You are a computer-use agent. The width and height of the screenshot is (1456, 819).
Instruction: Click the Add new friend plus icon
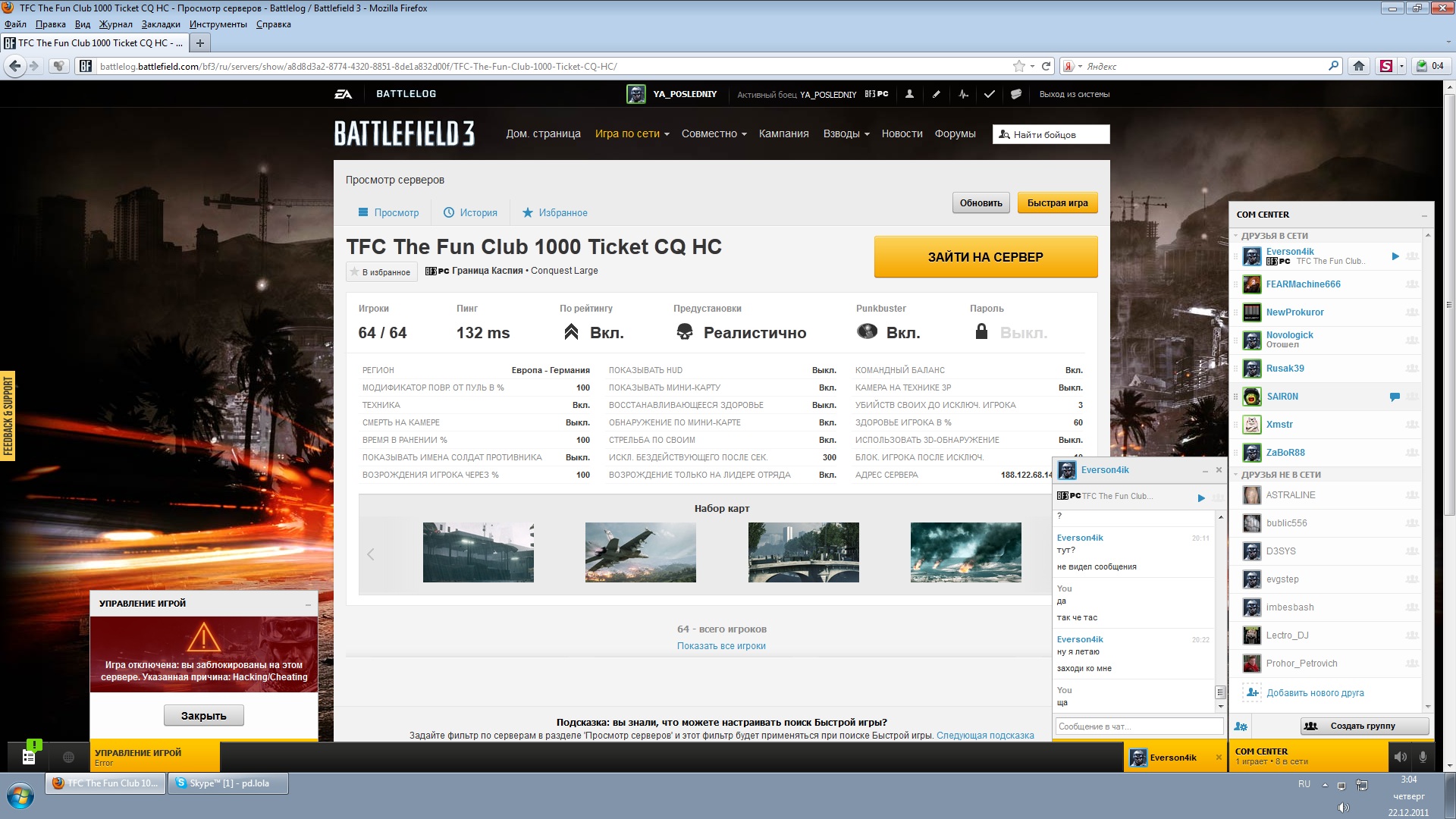[1253, 692]
